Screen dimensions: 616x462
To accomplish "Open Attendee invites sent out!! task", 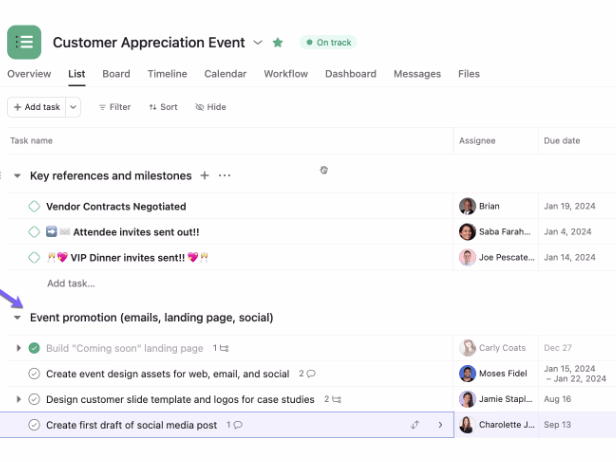I will 136,232.
